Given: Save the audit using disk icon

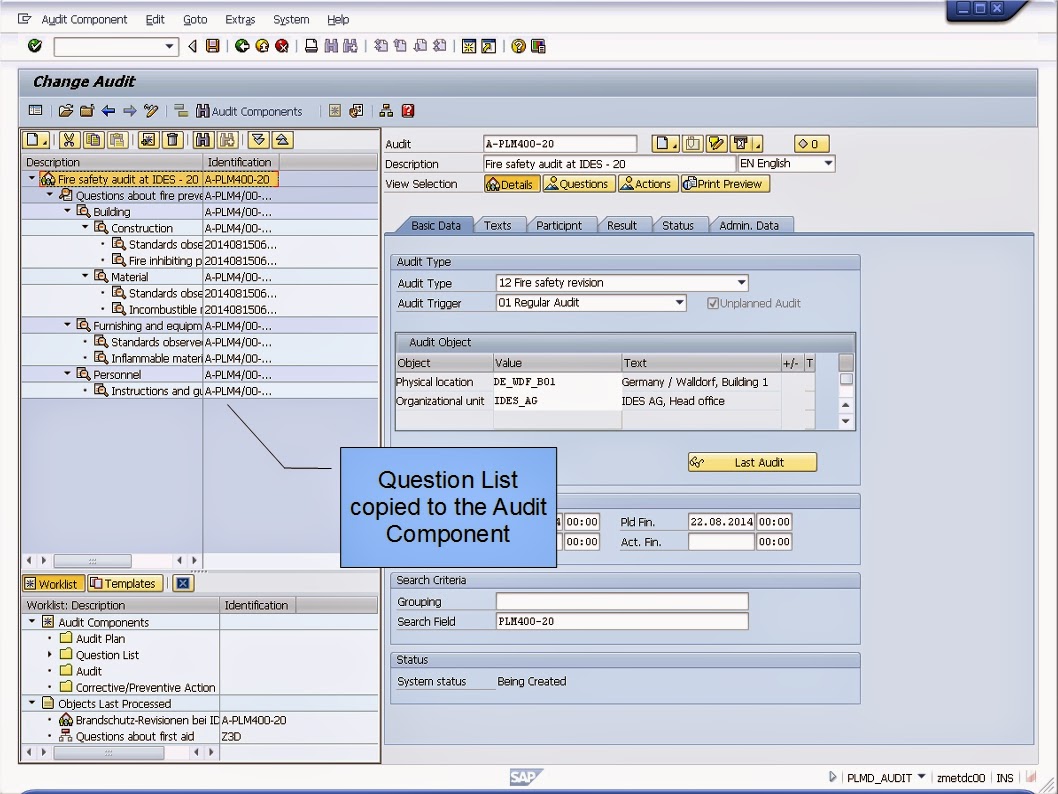Looking at the screenshot, I should [212, 45].
